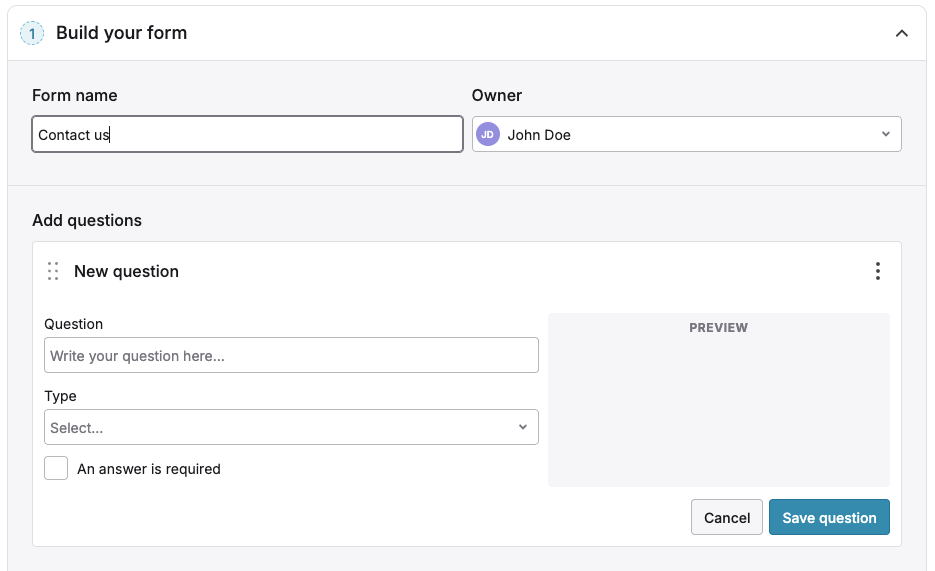Image resolution: width=935 pixels, height=571 pixels.
Task: Click the Add questions heading
Action: 87,221
